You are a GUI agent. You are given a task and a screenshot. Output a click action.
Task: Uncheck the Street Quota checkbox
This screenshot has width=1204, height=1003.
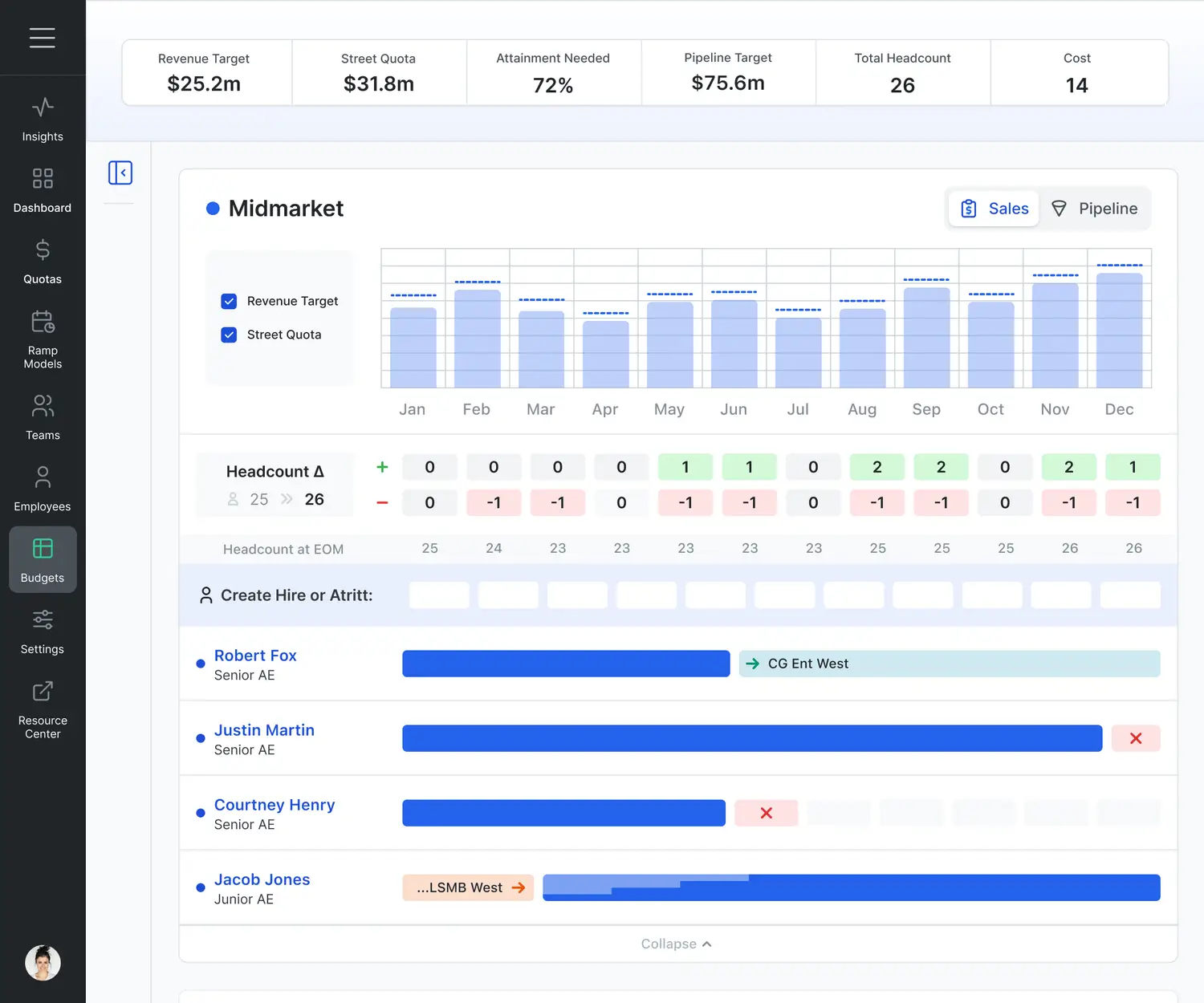click(x=229, y=335)
